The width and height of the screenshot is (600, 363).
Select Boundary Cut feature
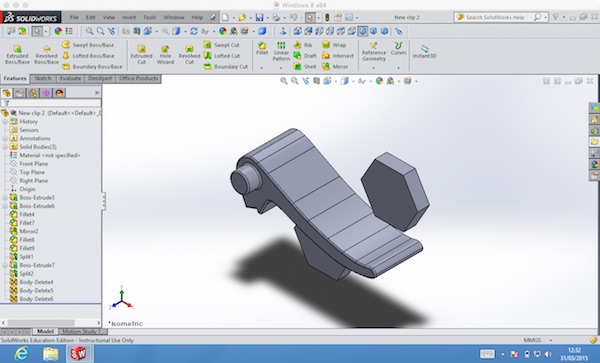tap(226, 67)
